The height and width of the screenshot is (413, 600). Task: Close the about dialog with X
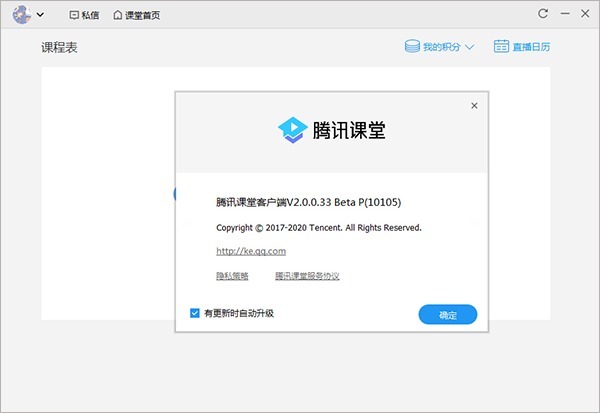(x=474, y=106)
